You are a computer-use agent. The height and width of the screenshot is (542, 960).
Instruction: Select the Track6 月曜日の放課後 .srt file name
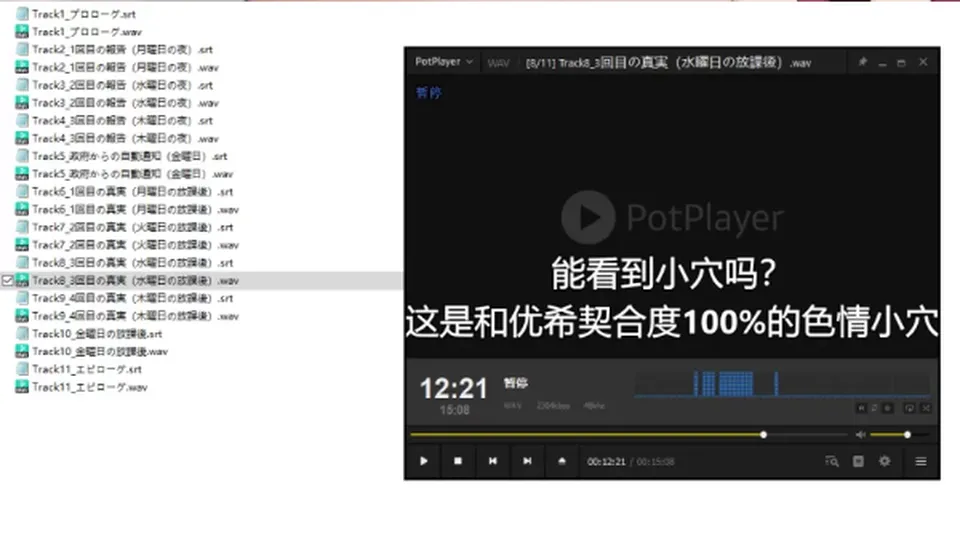(133, 192)
